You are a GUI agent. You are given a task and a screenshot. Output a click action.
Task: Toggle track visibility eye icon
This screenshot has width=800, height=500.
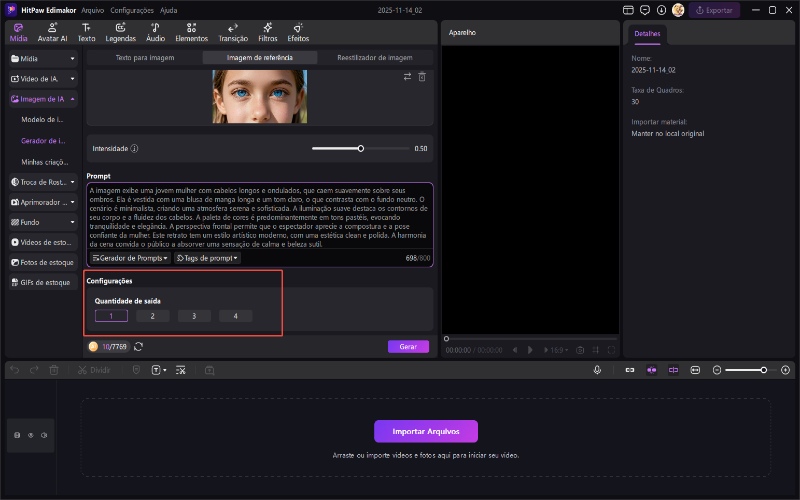click(30, 435)
